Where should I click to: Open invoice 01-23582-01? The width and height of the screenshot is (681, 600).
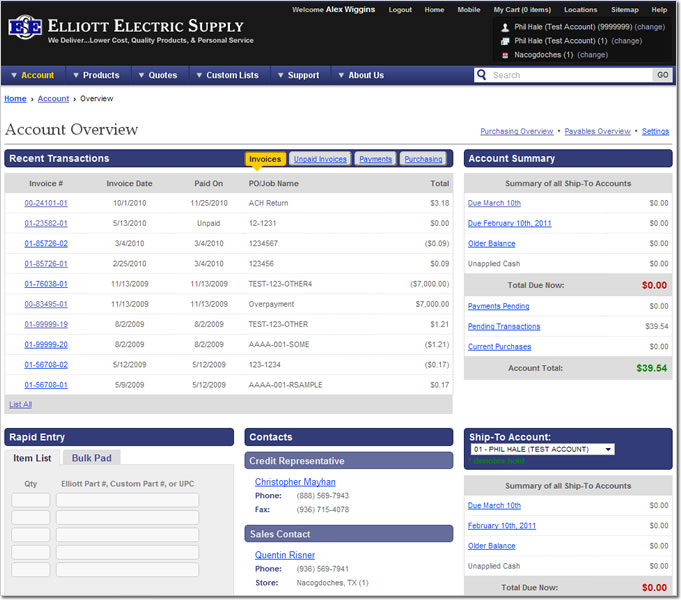46,223
